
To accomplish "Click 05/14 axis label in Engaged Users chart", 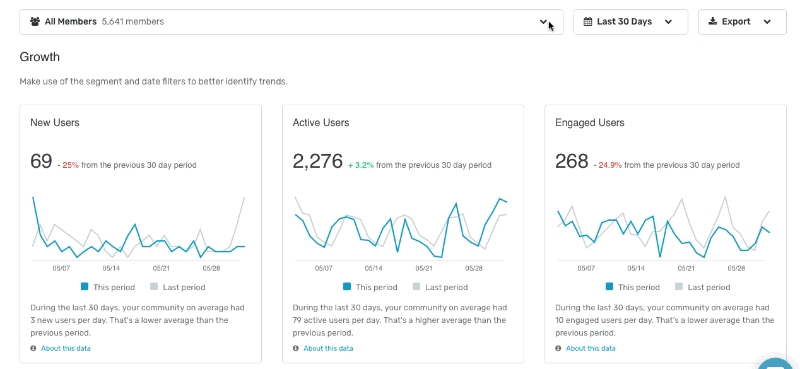I will coord(636,268).
